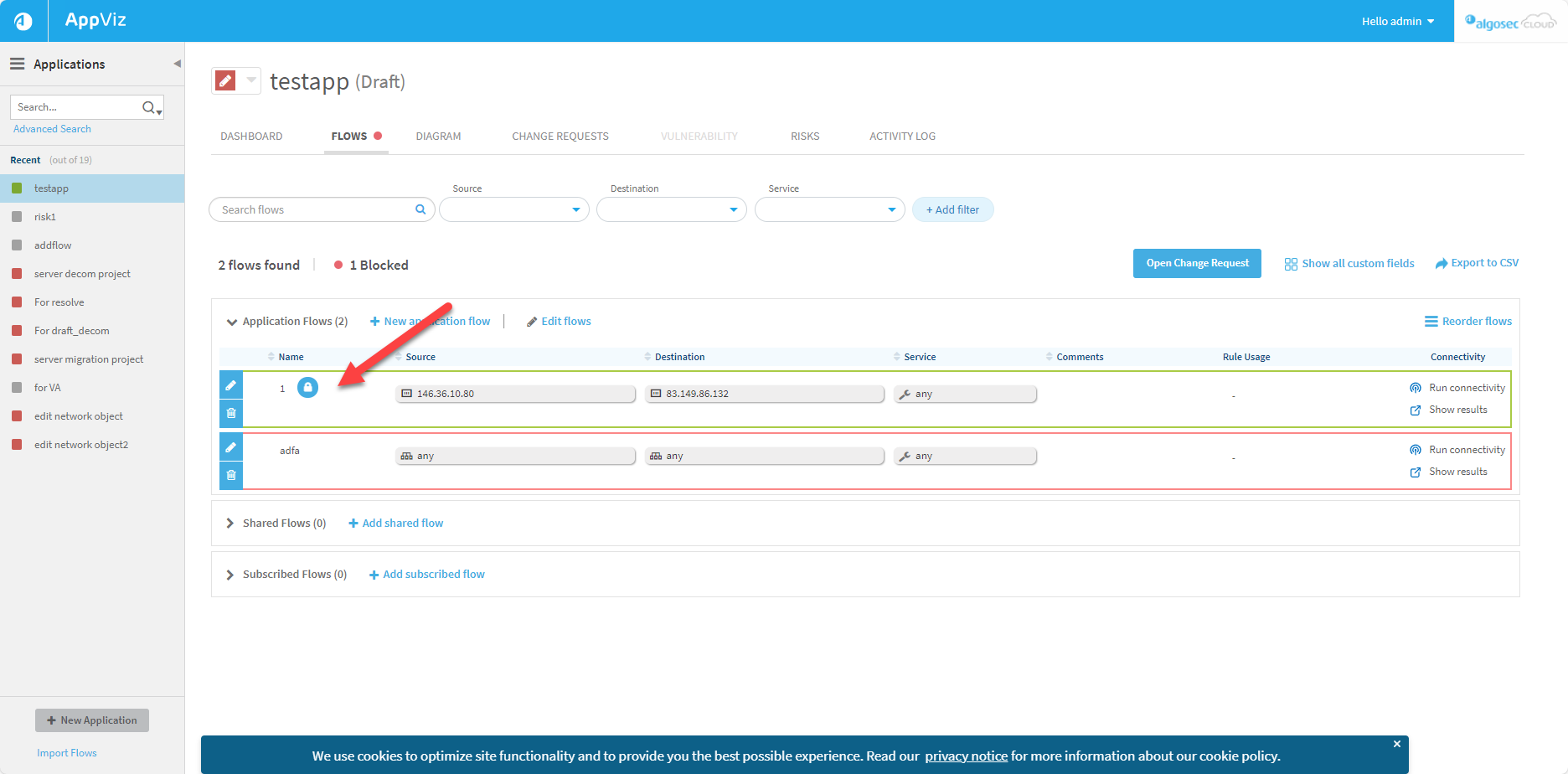Collapse the Applications sidebar with the arrow
This screenshot has width=1568, height=774.
(x=177, y=64)
